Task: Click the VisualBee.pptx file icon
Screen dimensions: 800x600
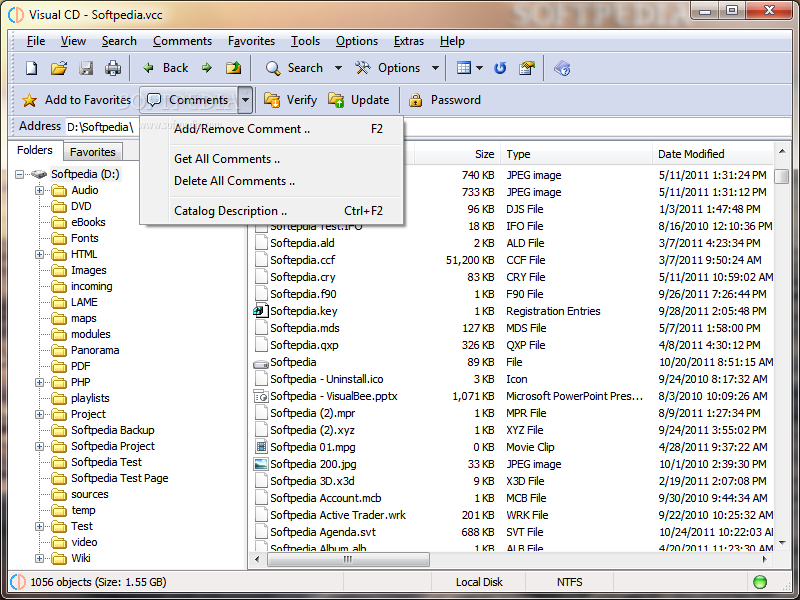Action: pyautogui.click(x=261, y=396)
